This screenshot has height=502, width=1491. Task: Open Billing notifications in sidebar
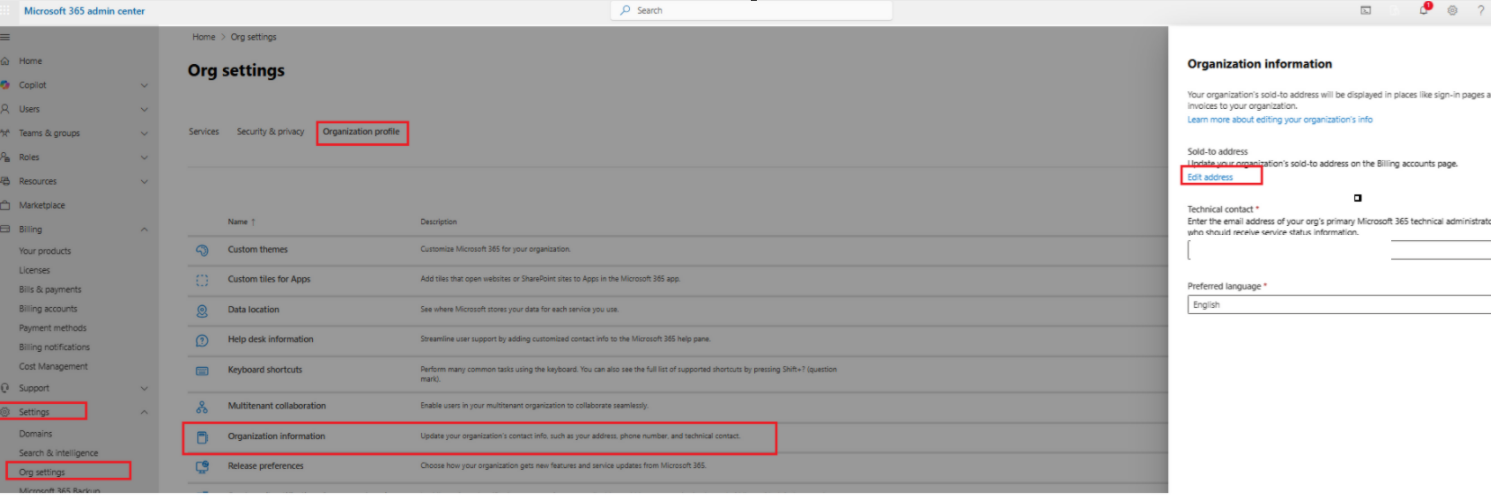coord(54,347)
